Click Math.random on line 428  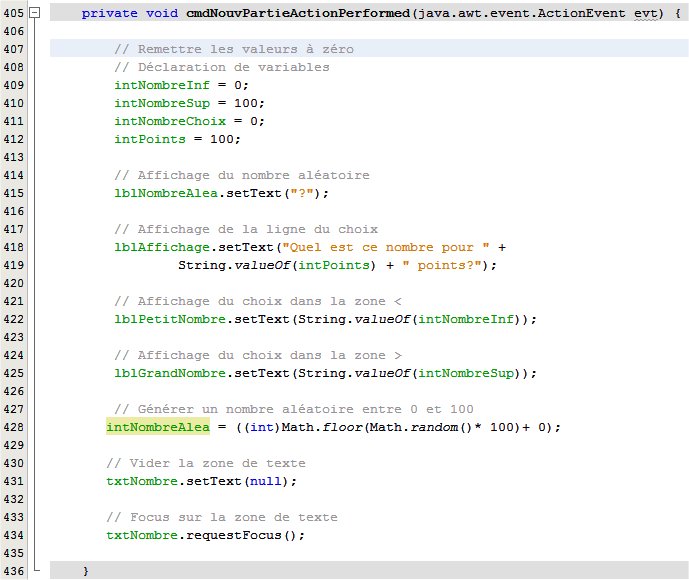coord(413,427)
